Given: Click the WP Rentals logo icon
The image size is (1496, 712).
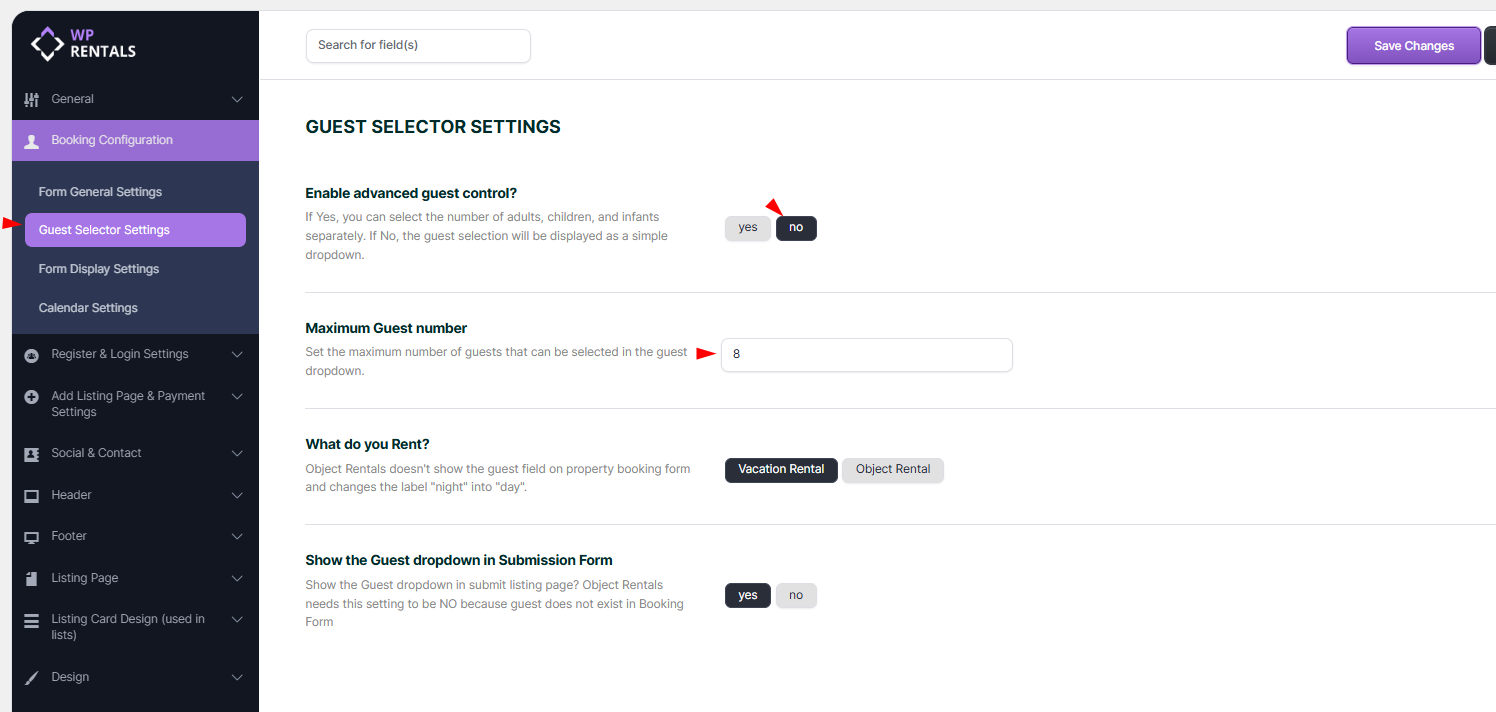Looking at the screenshot, I should pyautogui.click(x=47, y=43).
